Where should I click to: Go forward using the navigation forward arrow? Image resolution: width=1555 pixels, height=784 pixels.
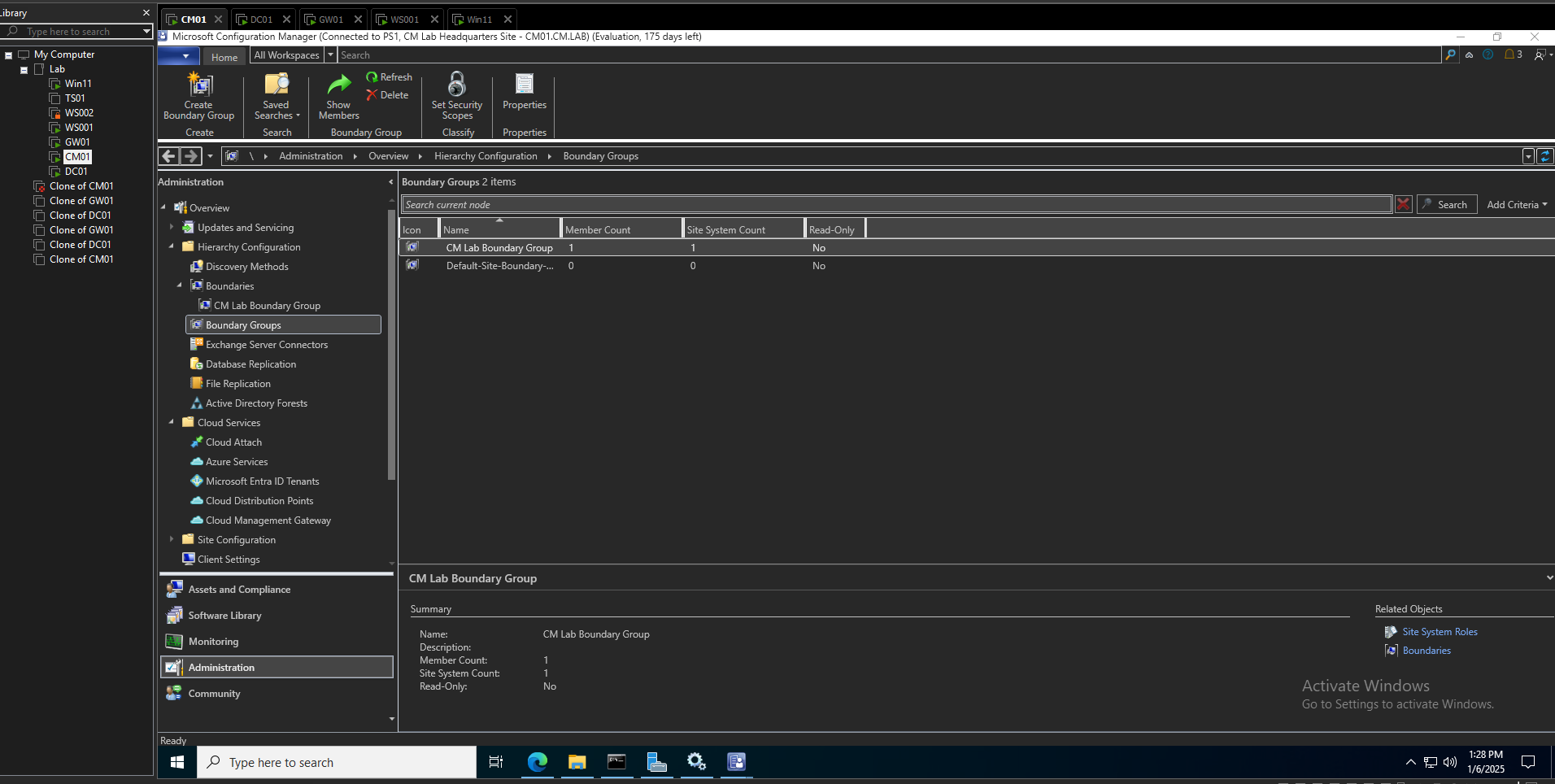(191, 156)
